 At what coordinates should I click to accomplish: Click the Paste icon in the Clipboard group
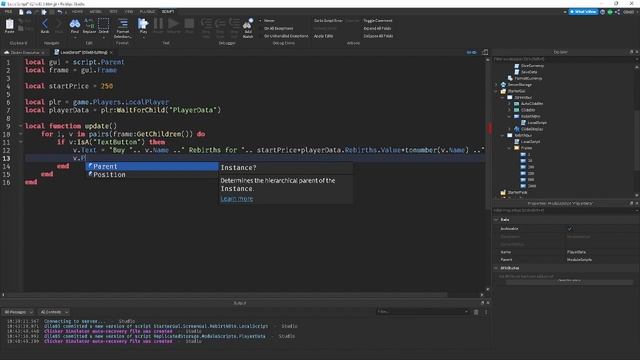pyautogui.click(x=9, y=24)
